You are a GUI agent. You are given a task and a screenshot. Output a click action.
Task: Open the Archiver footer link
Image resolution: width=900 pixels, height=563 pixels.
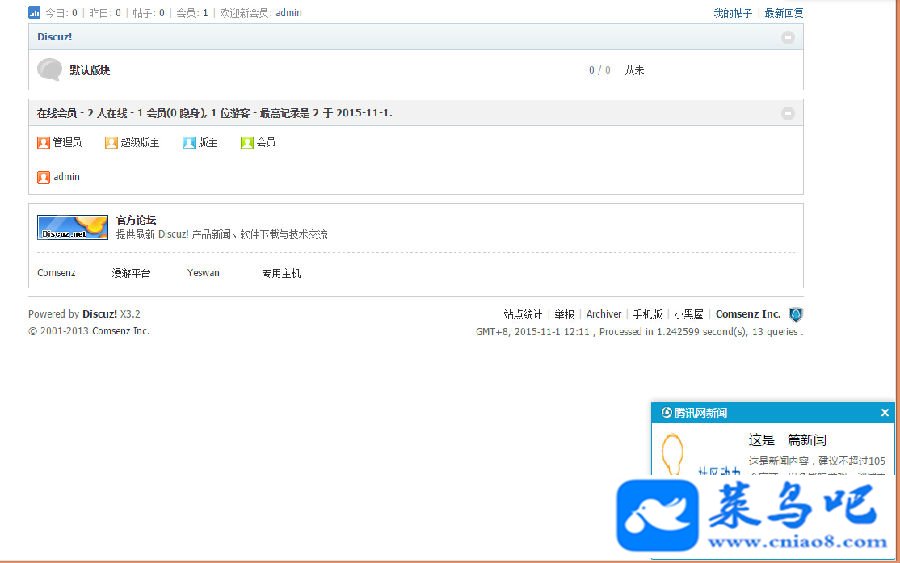pyautogui.click(x=603, y=314)
